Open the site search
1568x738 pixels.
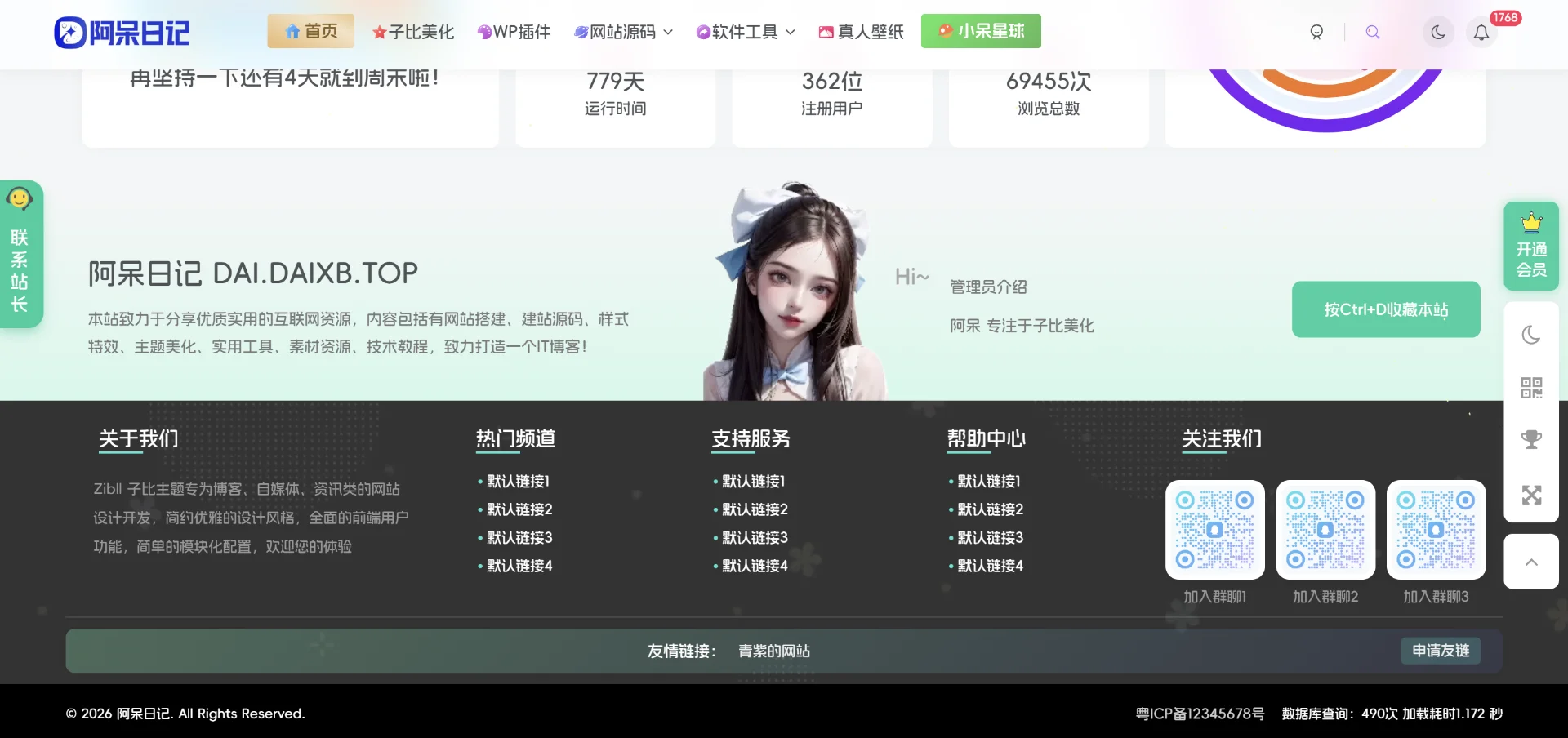(1373, 32)
